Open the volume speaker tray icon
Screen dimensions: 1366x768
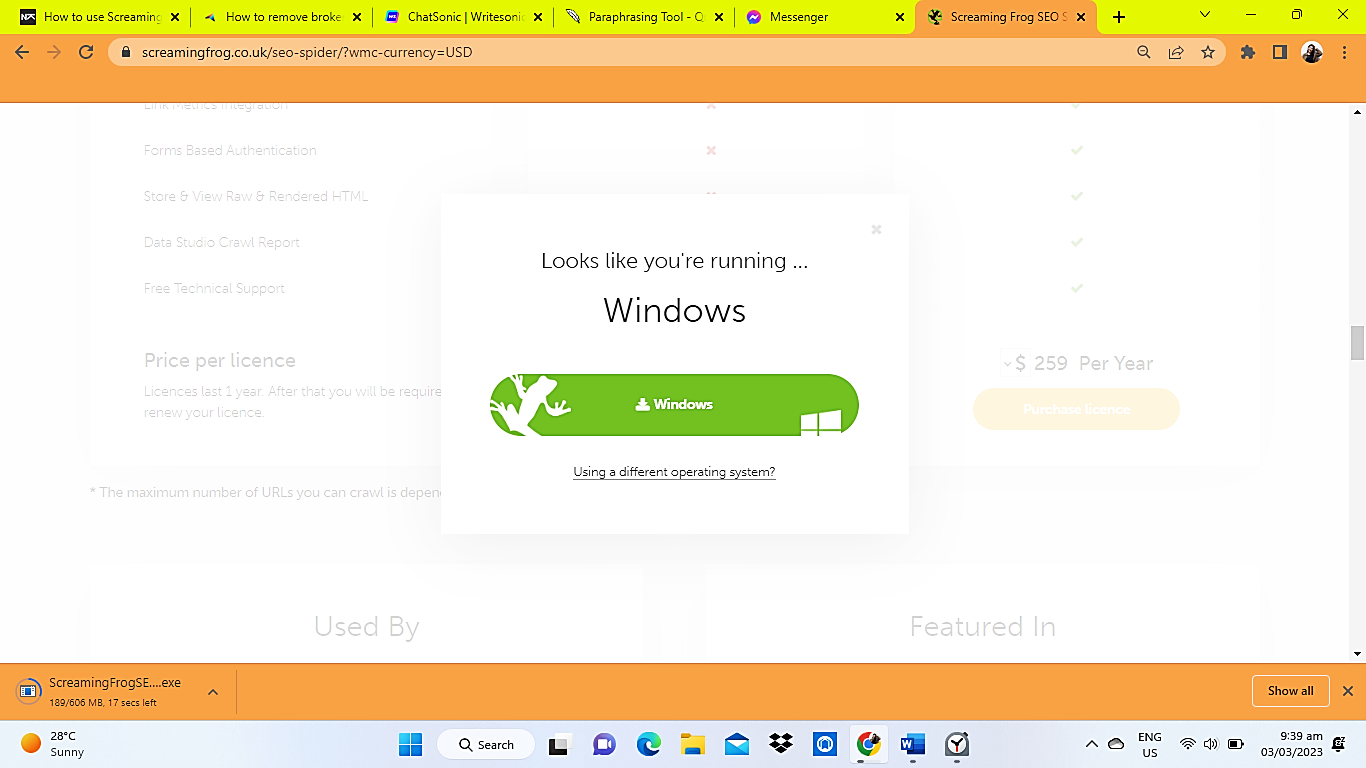click(x=1211, y=744)
